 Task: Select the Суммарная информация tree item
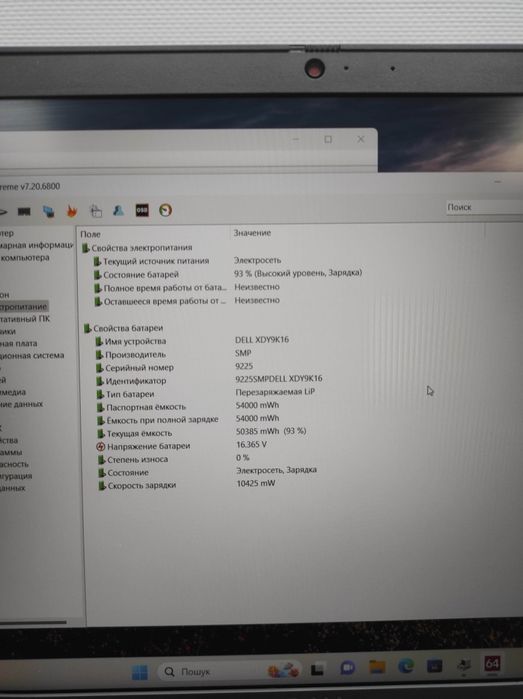coord(37,245)
